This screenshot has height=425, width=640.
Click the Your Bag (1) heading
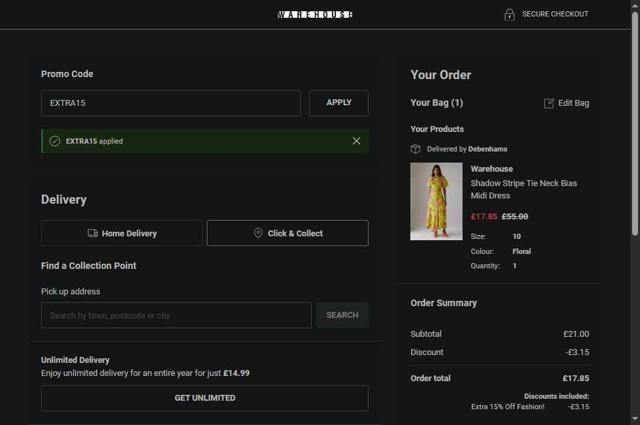pos(437,103)
